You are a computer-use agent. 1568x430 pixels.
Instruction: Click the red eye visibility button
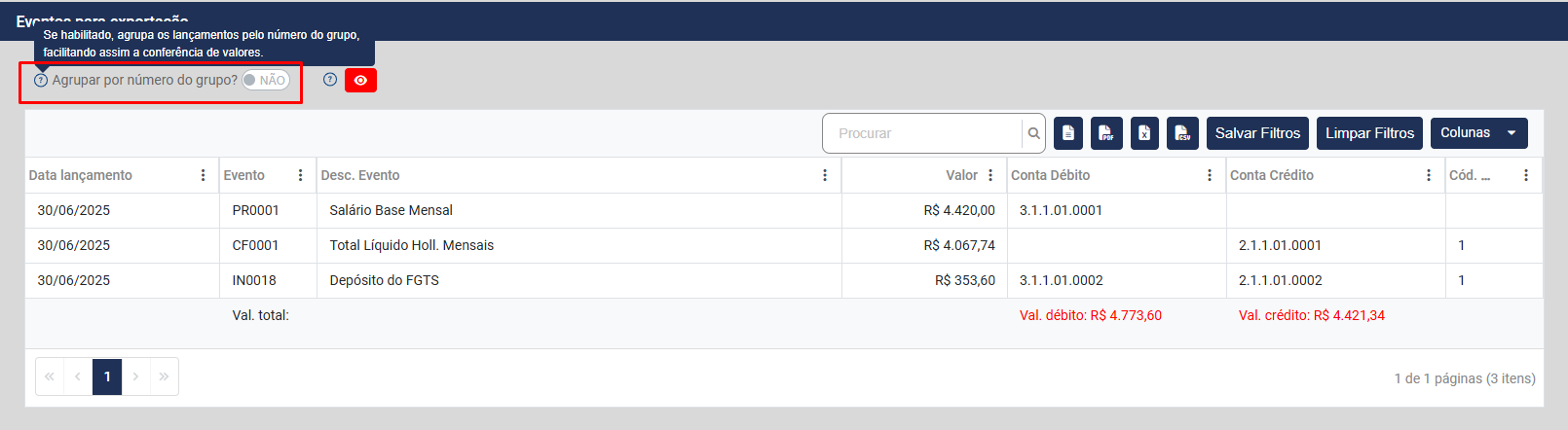point(360,80)
